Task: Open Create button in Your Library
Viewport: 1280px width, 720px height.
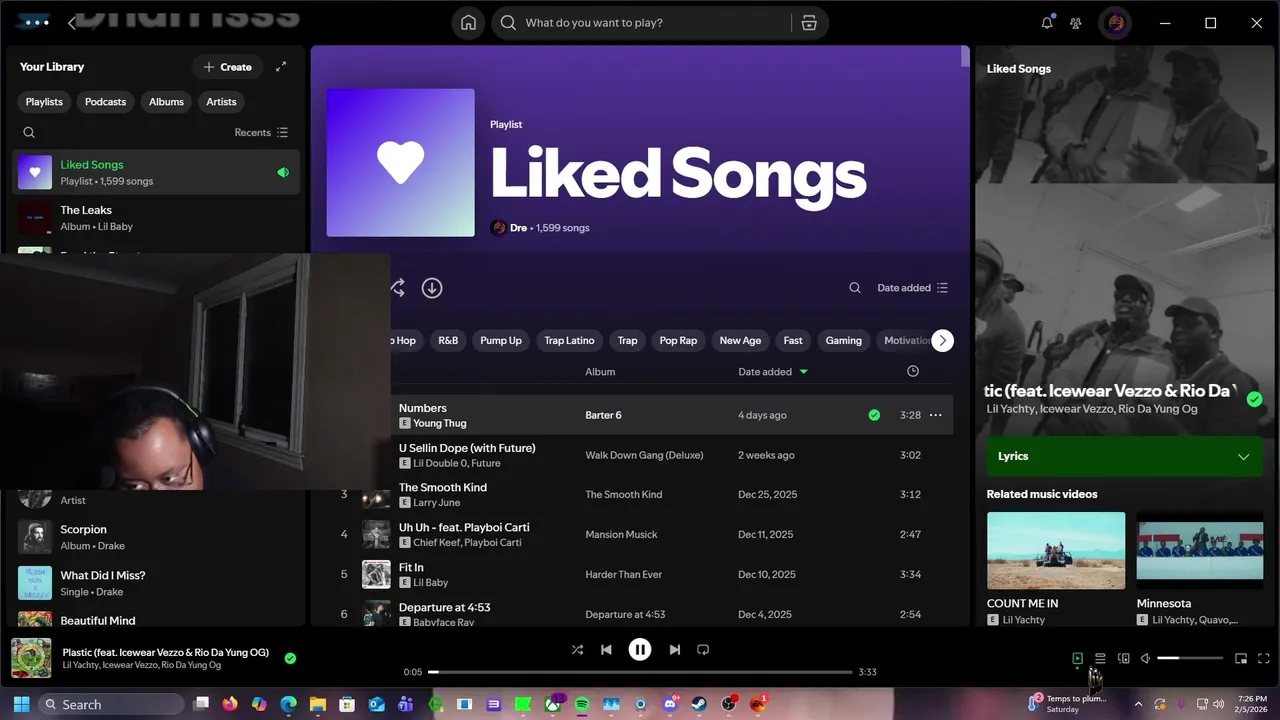Action: [227, 67]
